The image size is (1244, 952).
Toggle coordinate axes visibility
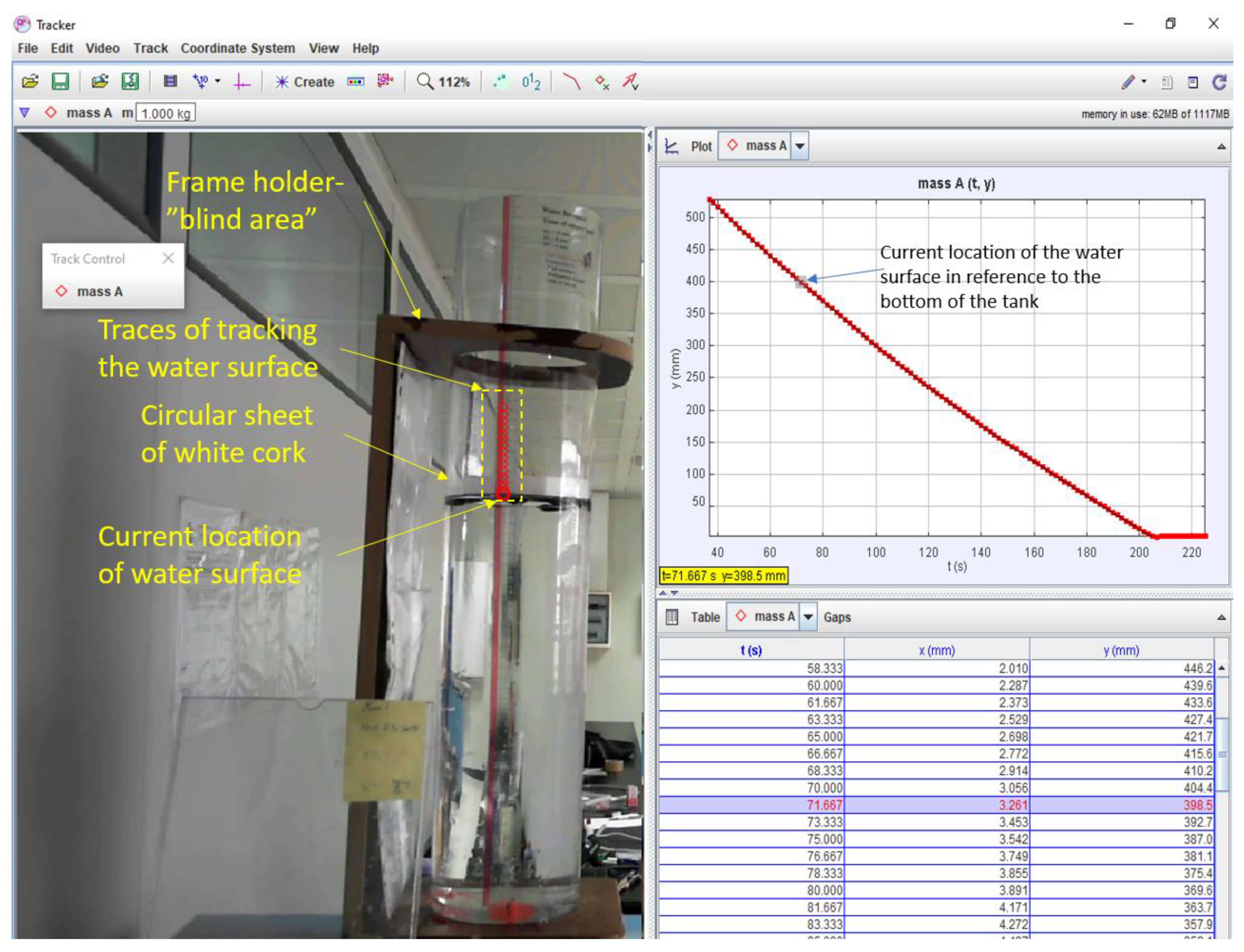click(242, 82)
